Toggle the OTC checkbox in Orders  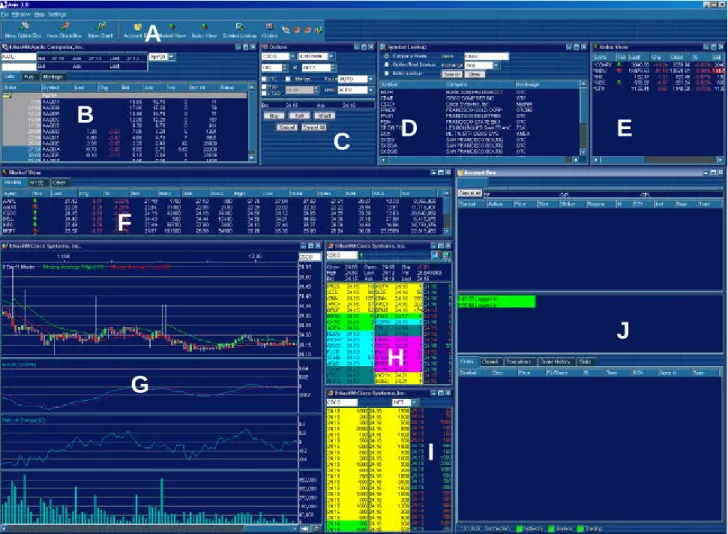point(264,79)
